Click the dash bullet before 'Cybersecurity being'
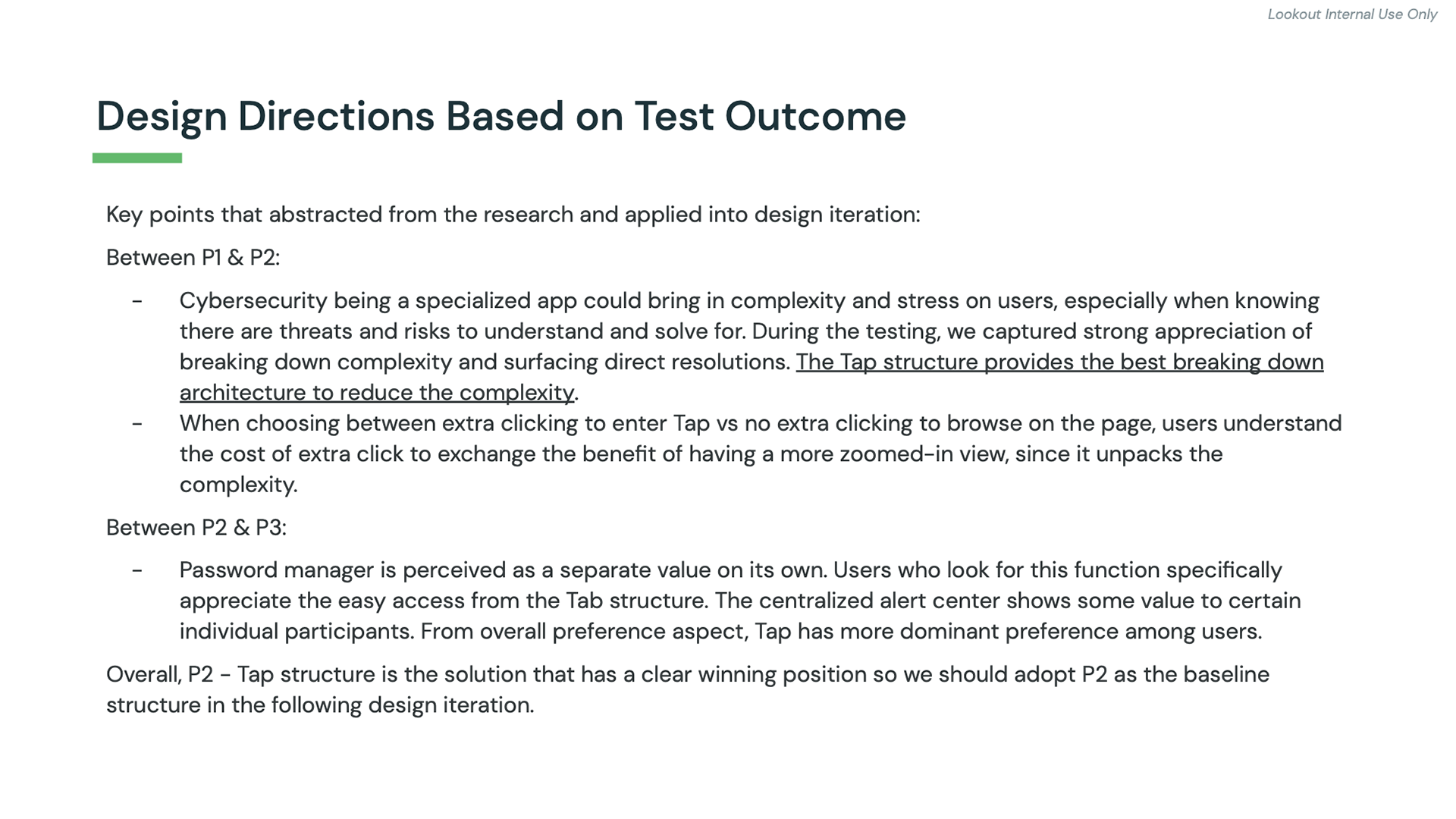 point(137,301)
